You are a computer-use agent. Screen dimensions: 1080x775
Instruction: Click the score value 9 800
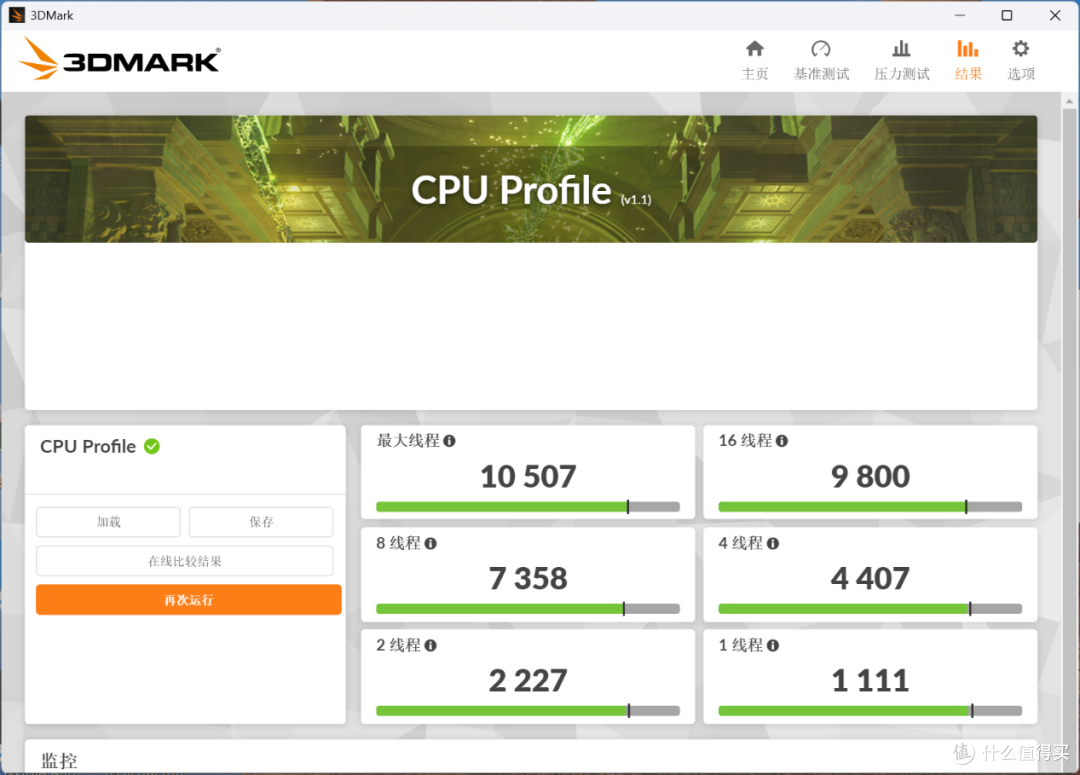[870, 477]
